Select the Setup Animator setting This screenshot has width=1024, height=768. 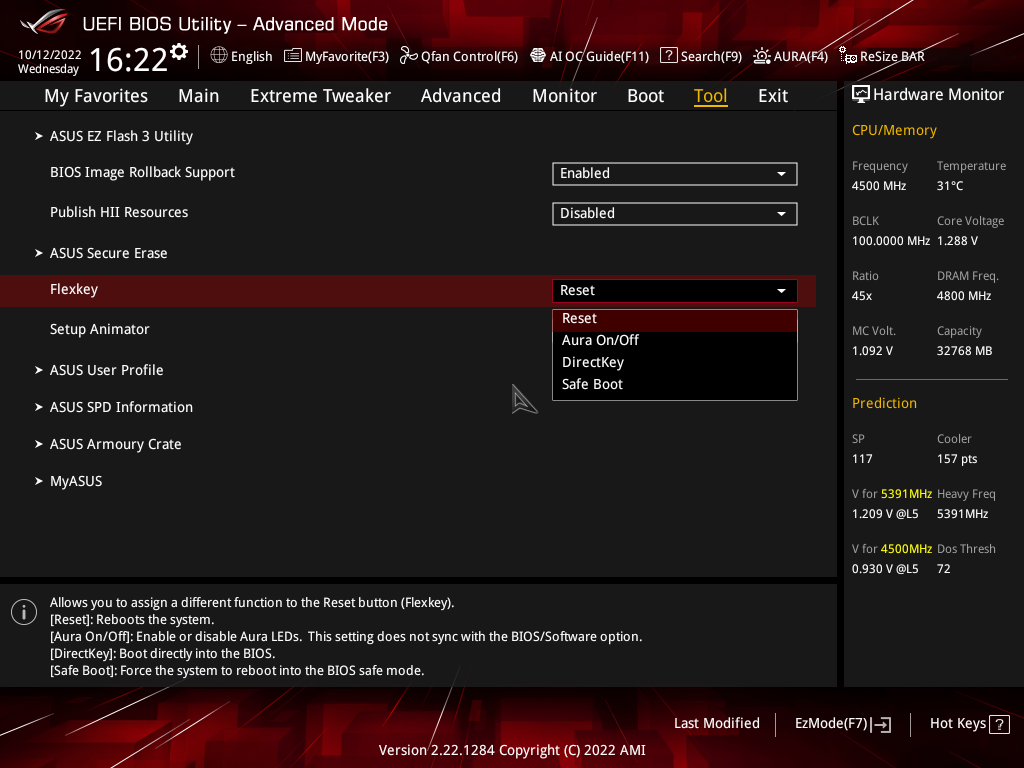tap(100, 329)
